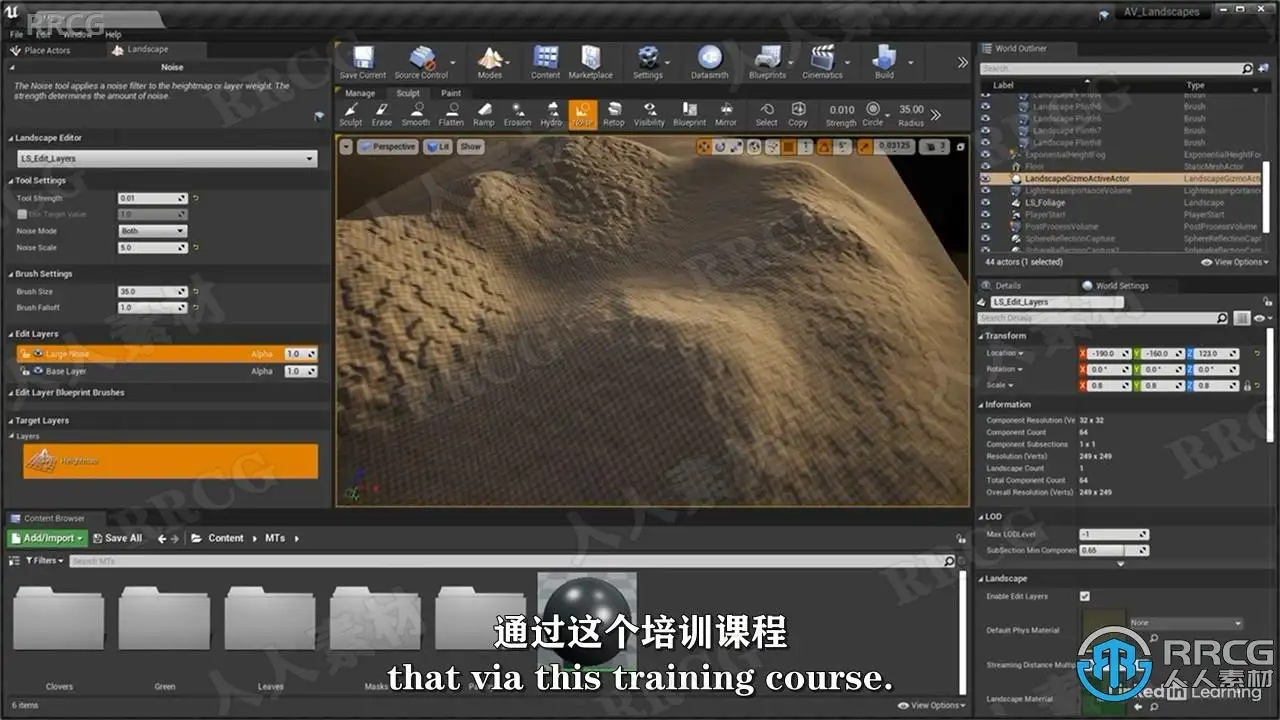Open the Noise Mode dropdown
This screenshot has width=1280, height=720.
pyautogui.click(x=152, y=231)
